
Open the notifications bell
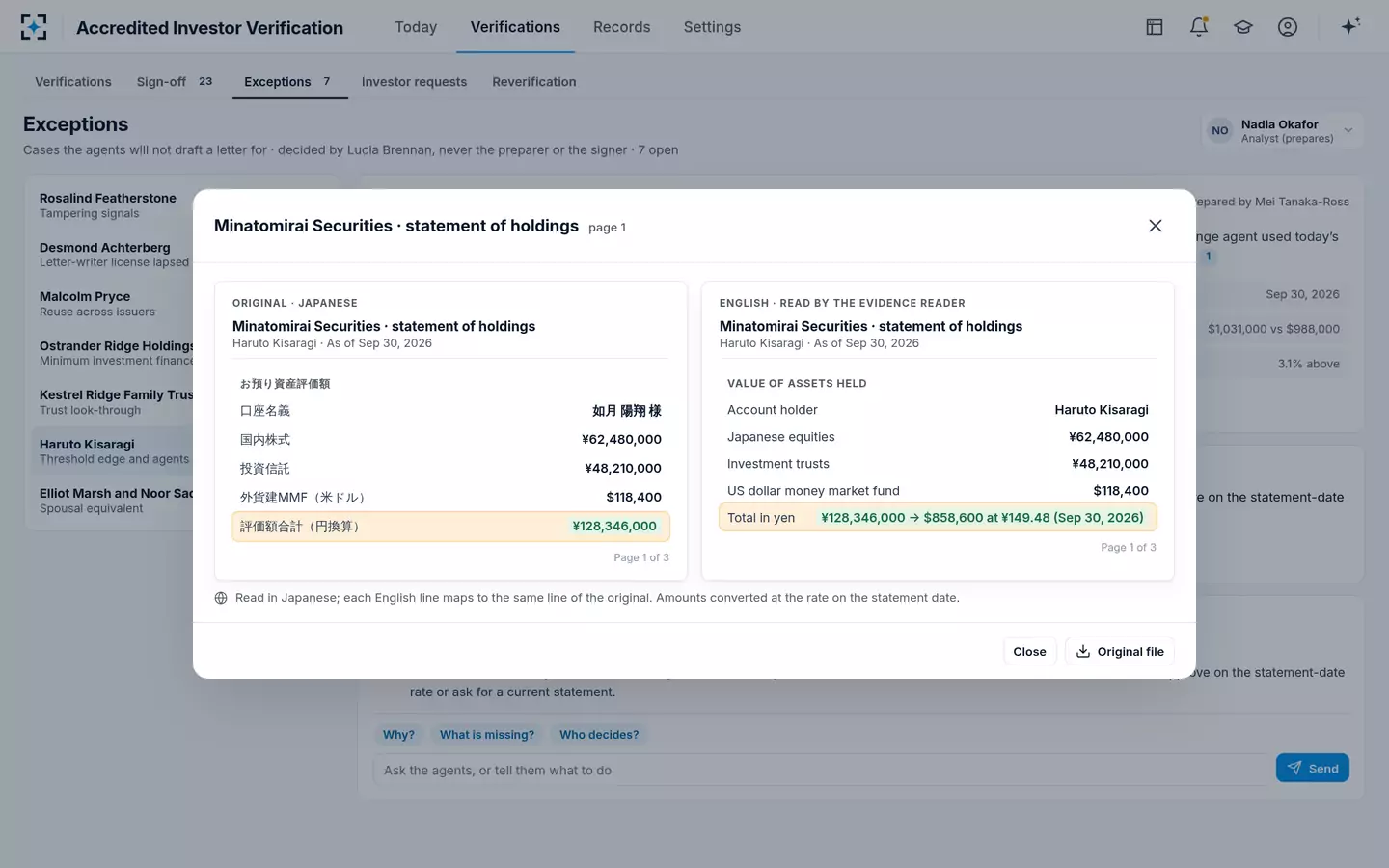[1199, 27]
